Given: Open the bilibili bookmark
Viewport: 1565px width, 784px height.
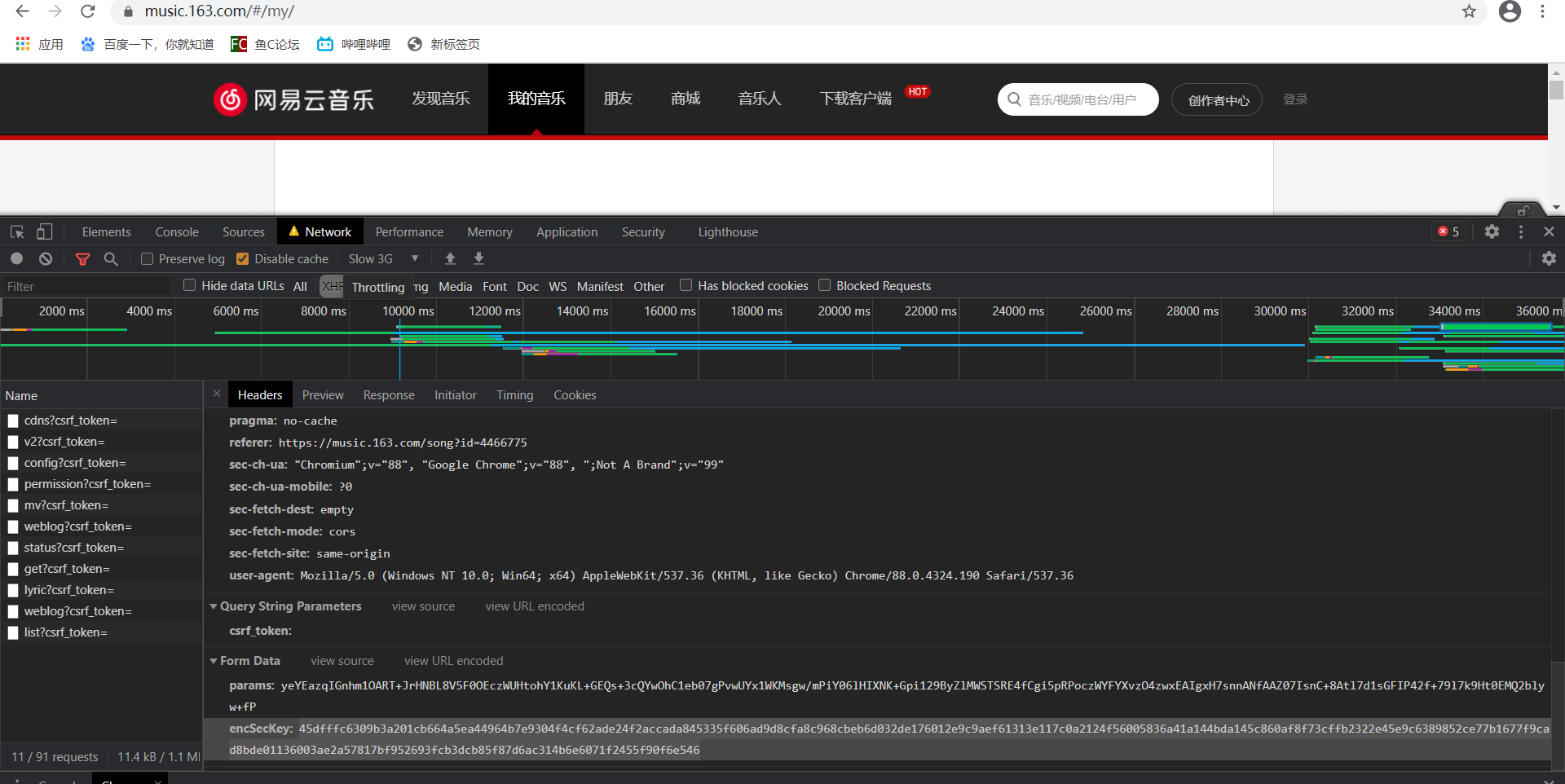Looking at the screenshot, I should (354, 44).
